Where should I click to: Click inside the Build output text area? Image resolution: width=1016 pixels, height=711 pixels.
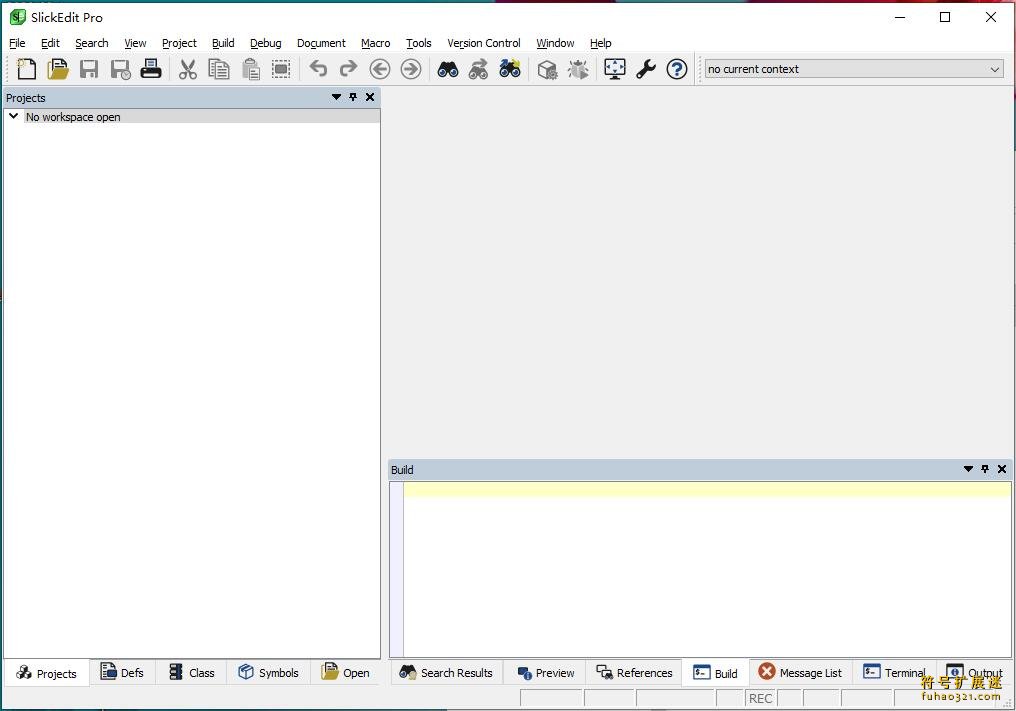coord(707,570)
